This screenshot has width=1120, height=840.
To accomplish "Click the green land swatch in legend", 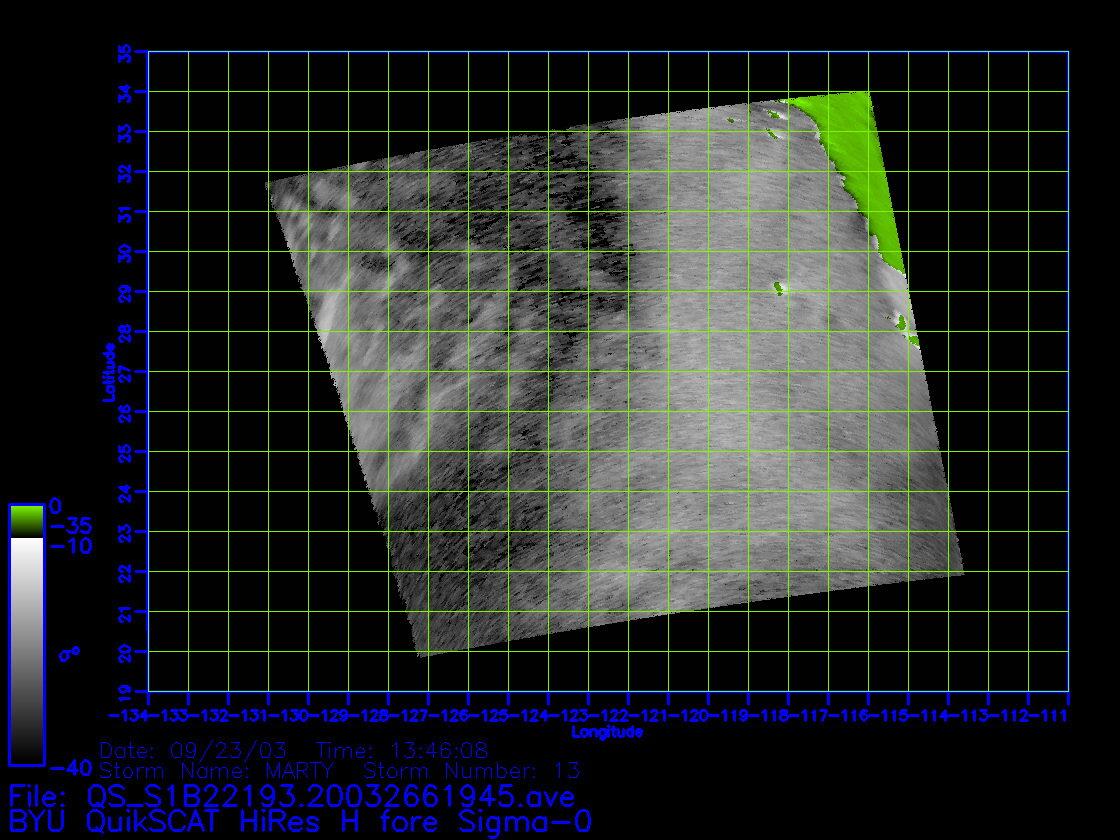I will (26, 521).
